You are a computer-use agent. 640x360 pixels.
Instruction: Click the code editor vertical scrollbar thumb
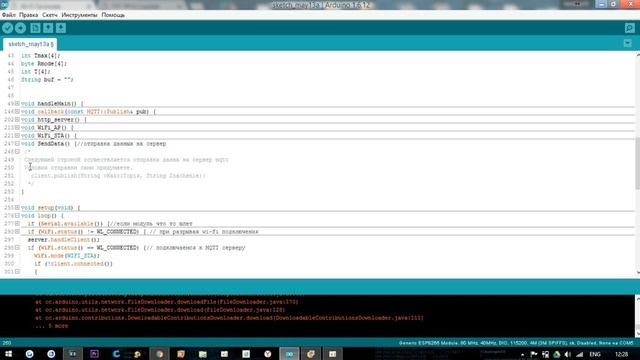click(637, 163)
